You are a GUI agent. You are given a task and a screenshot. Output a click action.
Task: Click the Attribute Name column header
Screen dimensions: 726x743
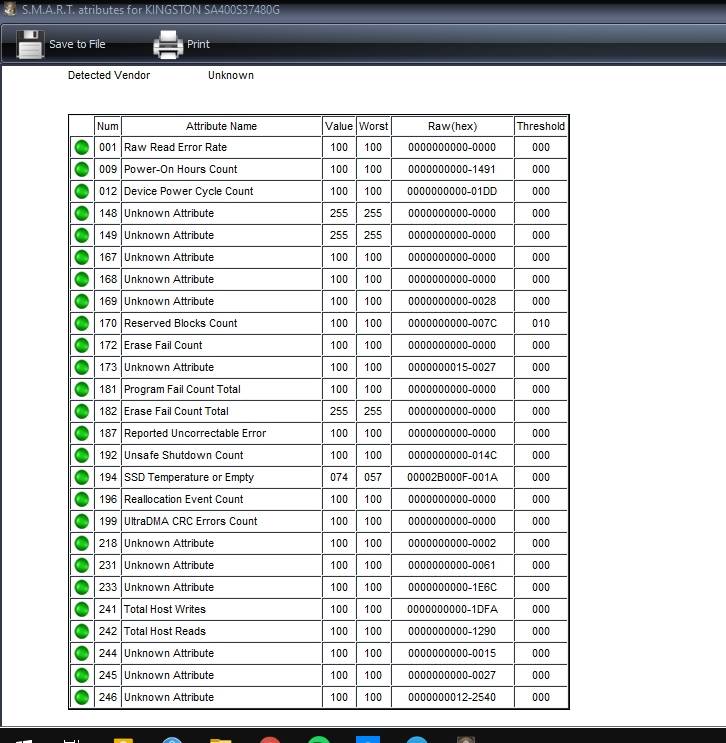pyautogui.click(x=221, y=126)
